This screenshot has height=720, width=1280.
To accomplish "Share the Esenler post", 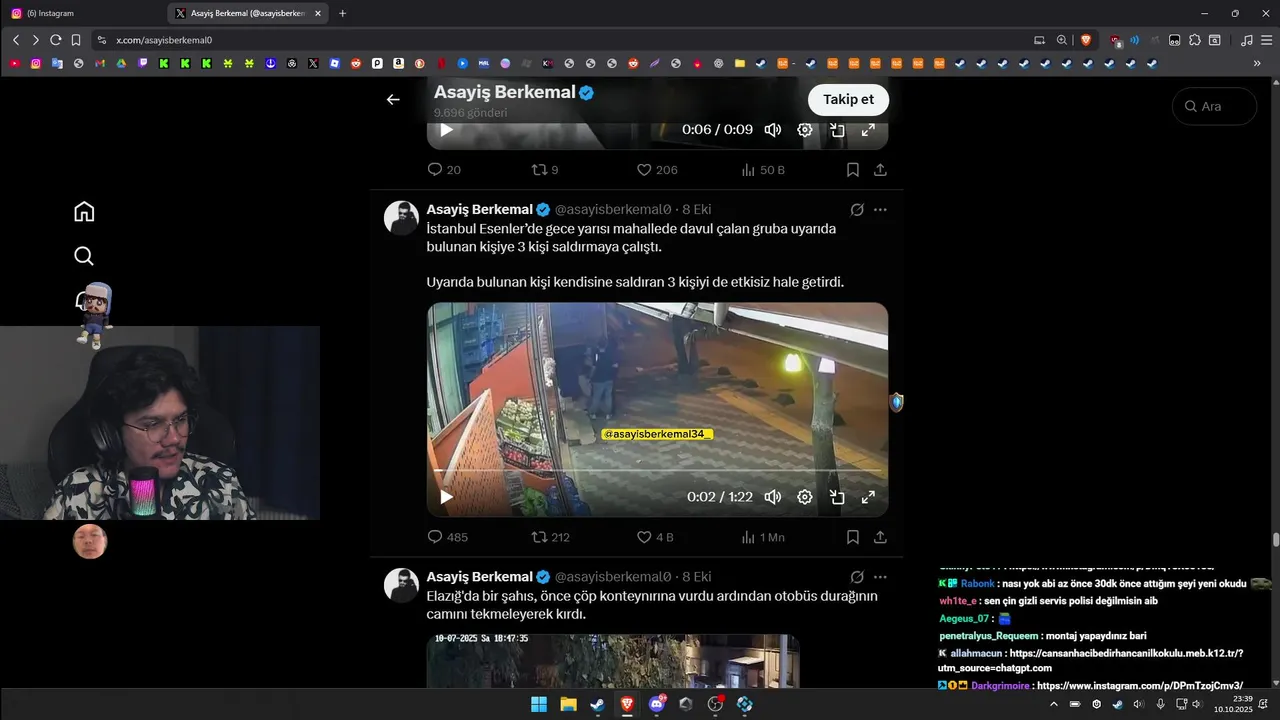I will (880, 537).
